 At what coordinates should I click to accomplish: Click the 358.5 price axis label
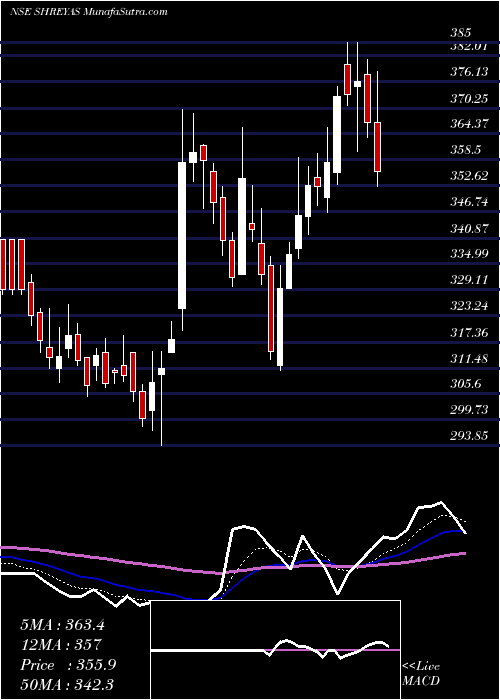tap(466, 150)
